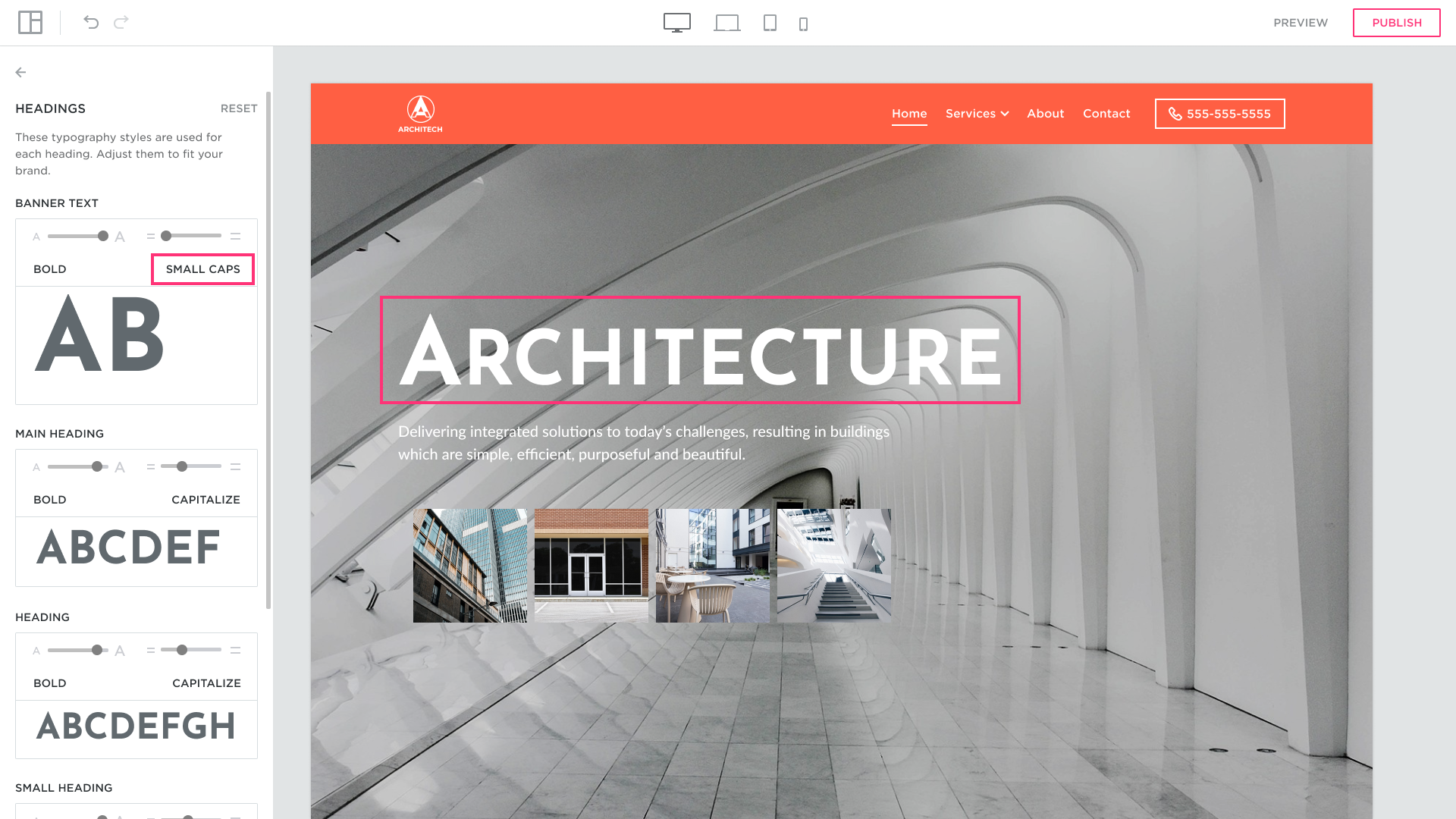Expand the Services menu chevron
1456x819 pixels.
(x=1005, y=114)
